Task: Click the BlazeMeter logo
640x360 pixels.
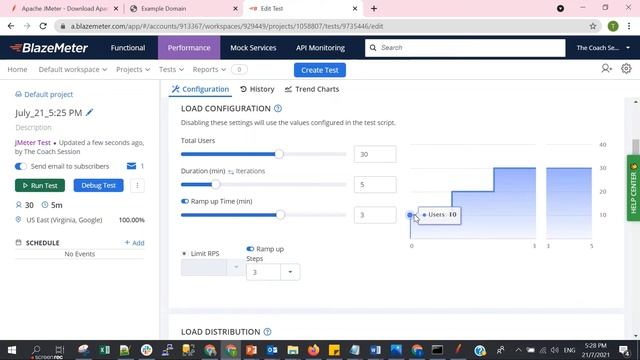Action: [x=49, y=48]
